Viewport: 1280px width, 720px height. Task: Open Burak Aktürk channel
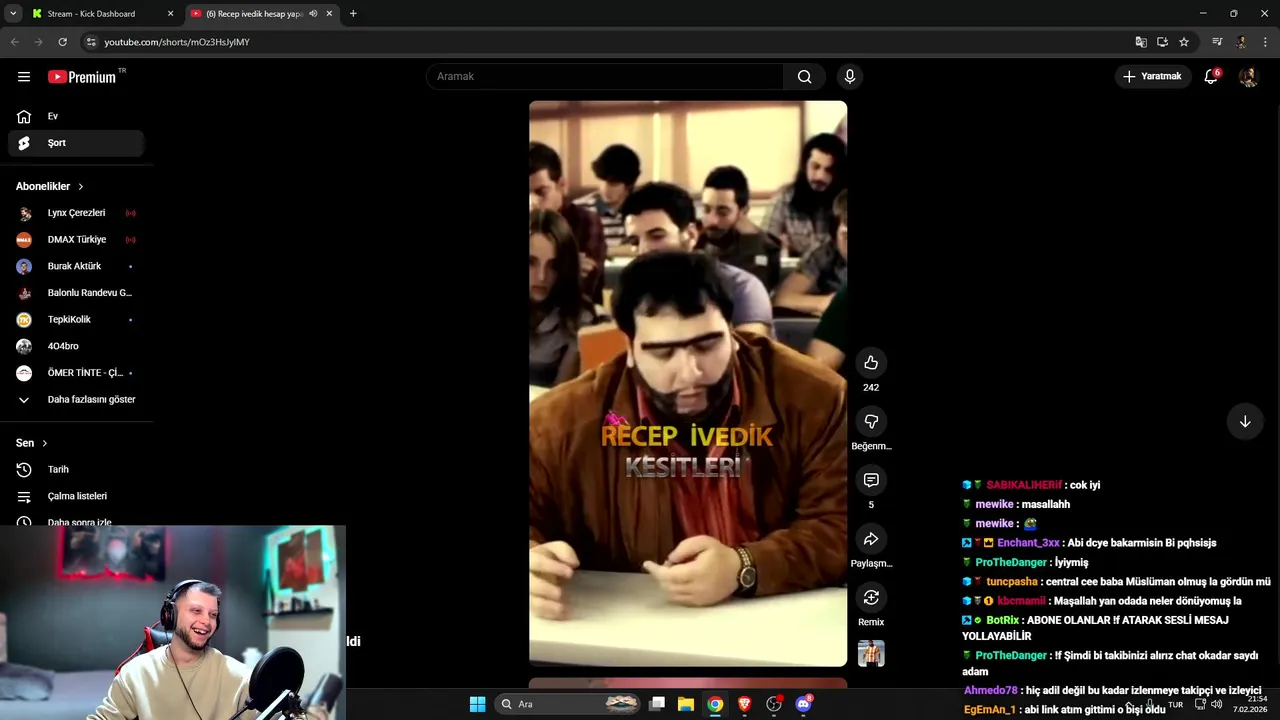tap(76, 266)
